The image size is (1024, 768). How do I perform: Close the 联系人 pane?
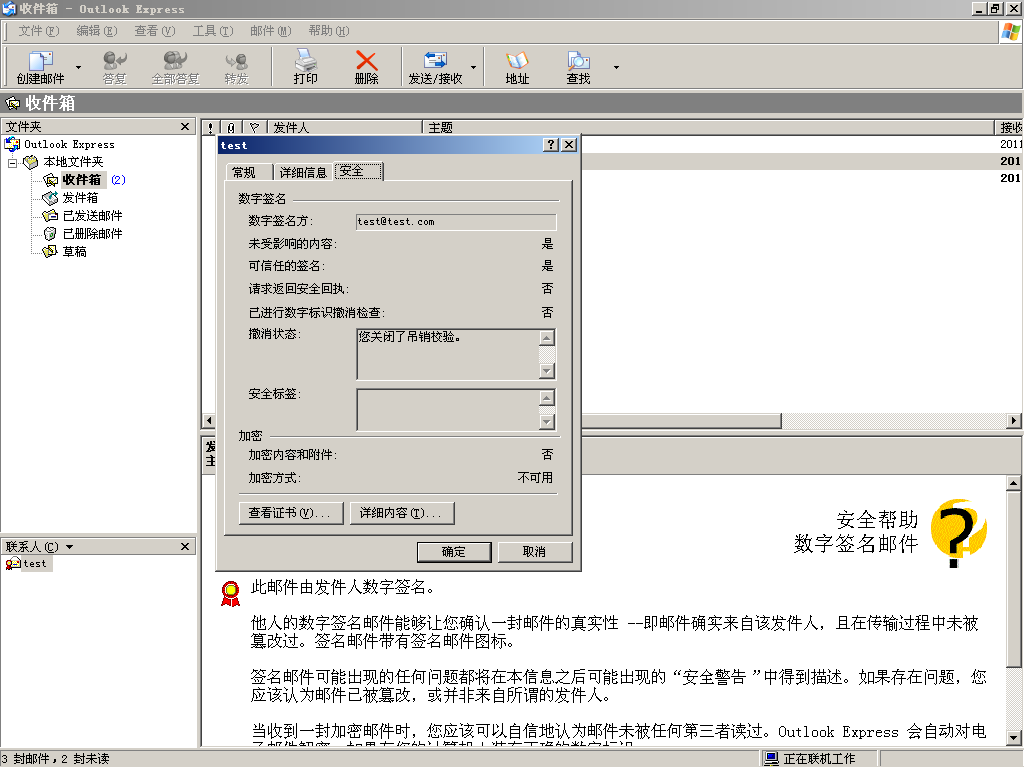coord(185,547)
